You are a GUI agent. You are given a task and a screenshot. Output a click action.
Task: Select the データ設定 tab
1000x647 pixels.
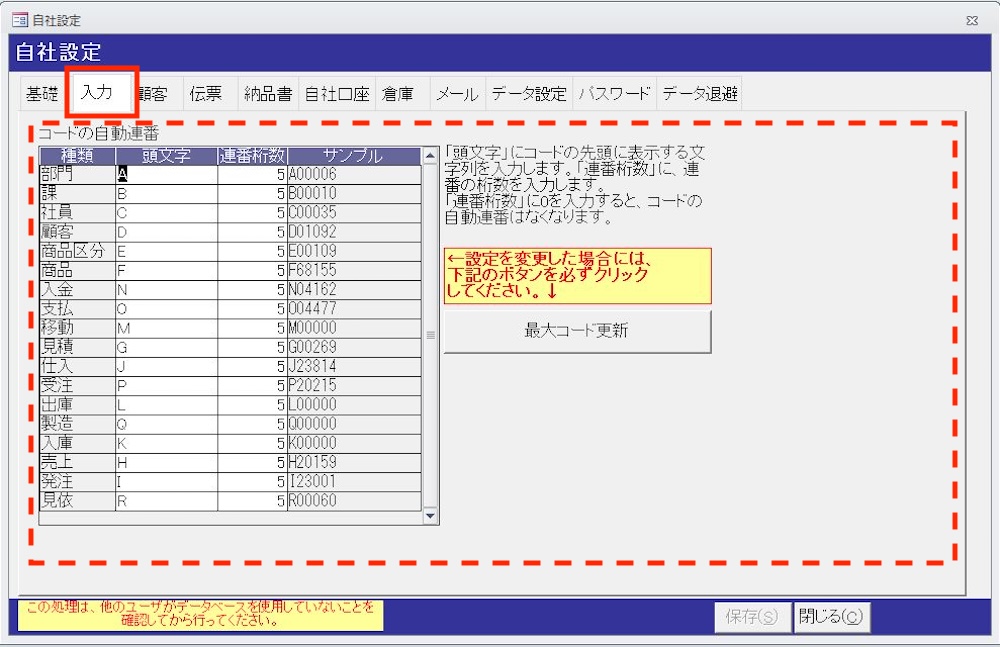click(x=529, y=95)
